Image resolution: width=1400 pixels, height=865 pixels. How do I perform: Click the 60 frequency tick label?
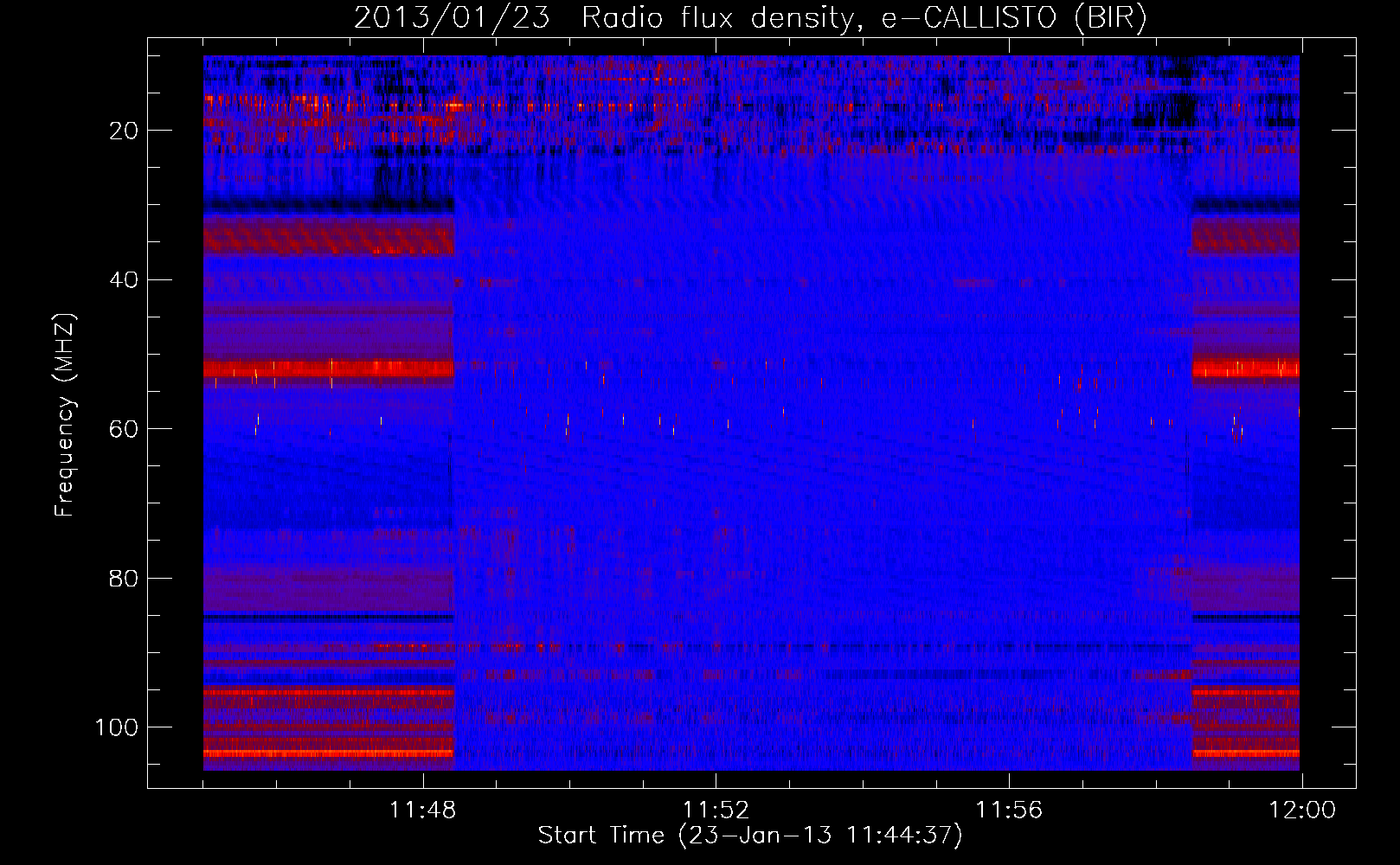point(125,429)
